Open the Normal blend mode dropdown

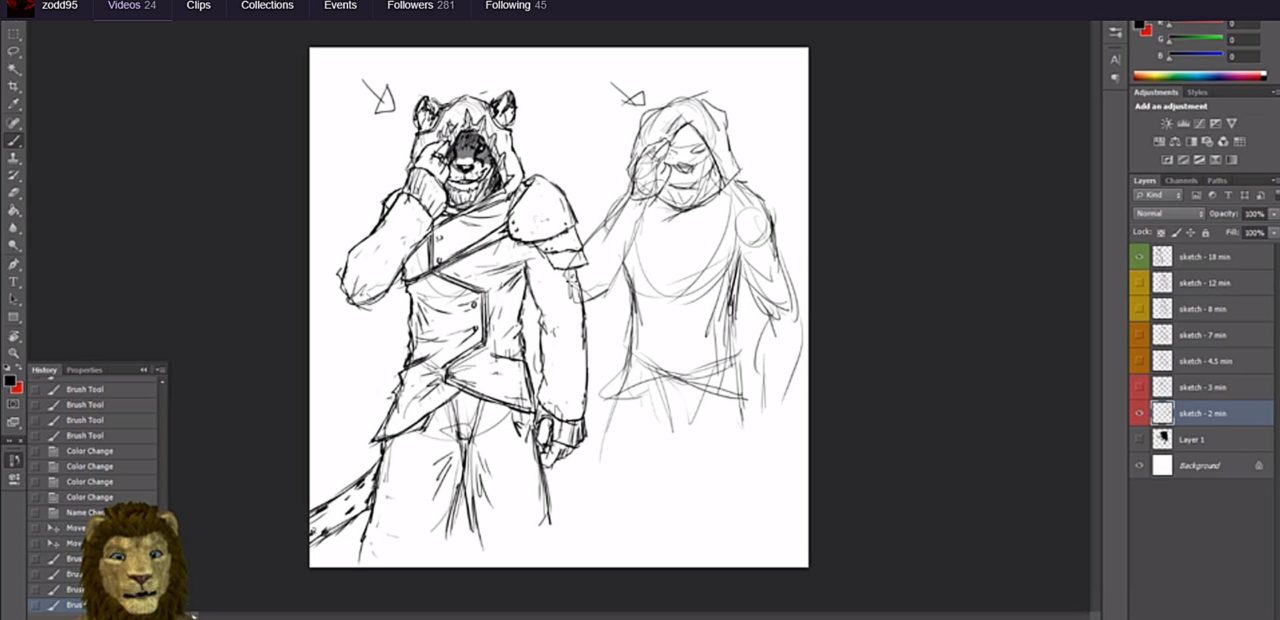(x=1170, y=213)
